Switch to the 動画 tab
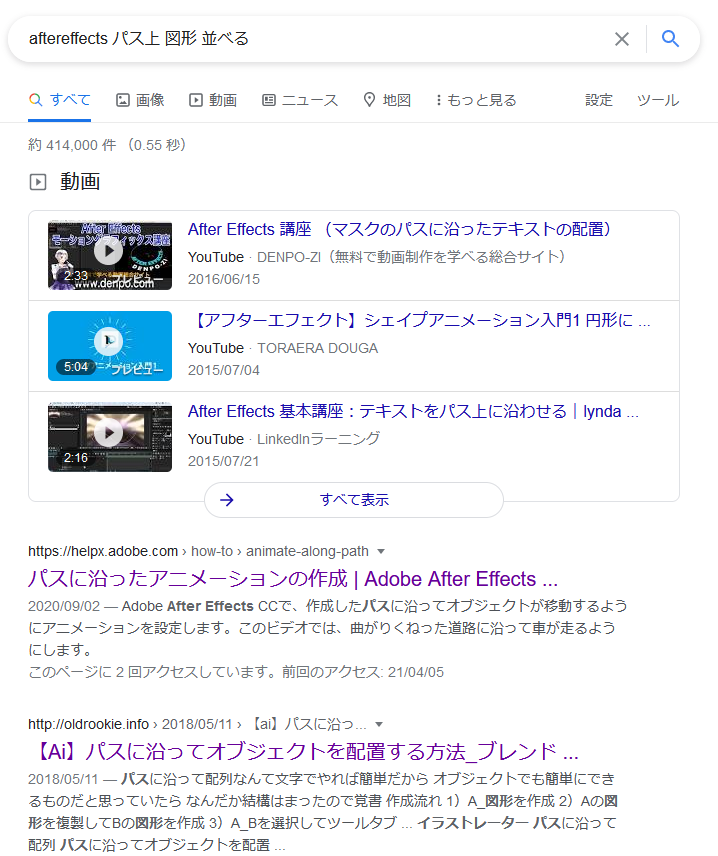 (x=213, y=100)
